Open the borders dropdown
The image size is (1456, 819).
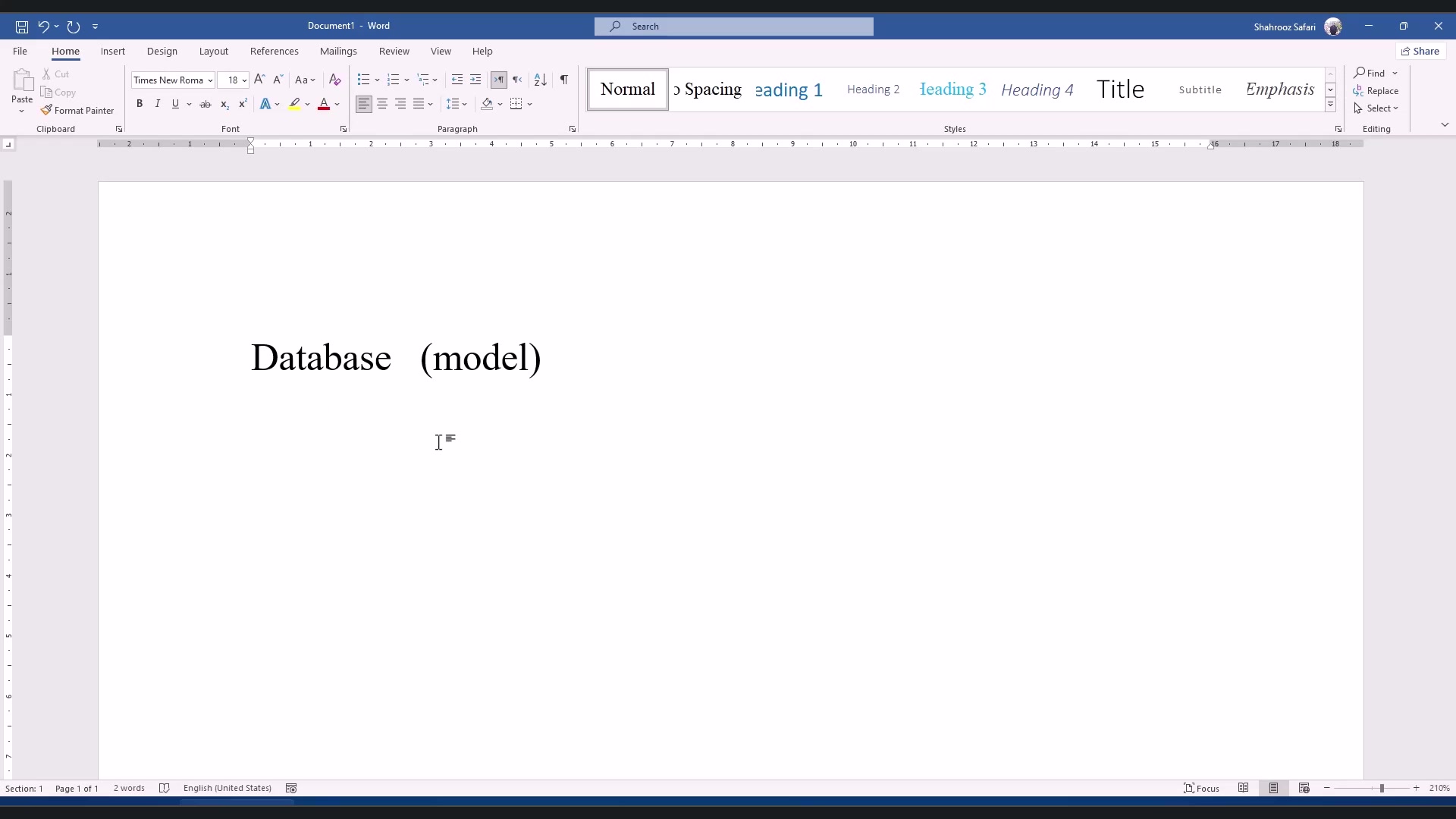coord(530,104)
